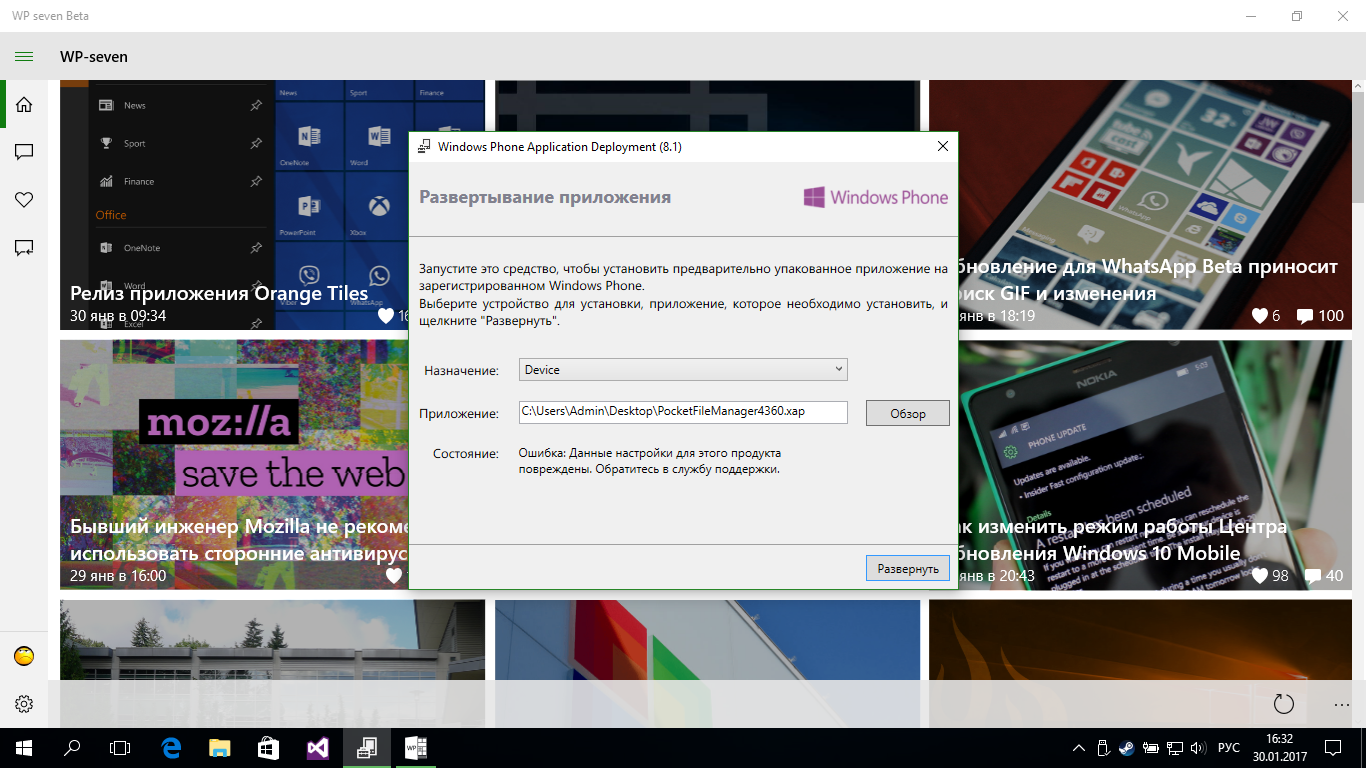1366x768 pixels.
Task: Open the user profile avatar
Action: pyautogui.click(x=24, y=656)
